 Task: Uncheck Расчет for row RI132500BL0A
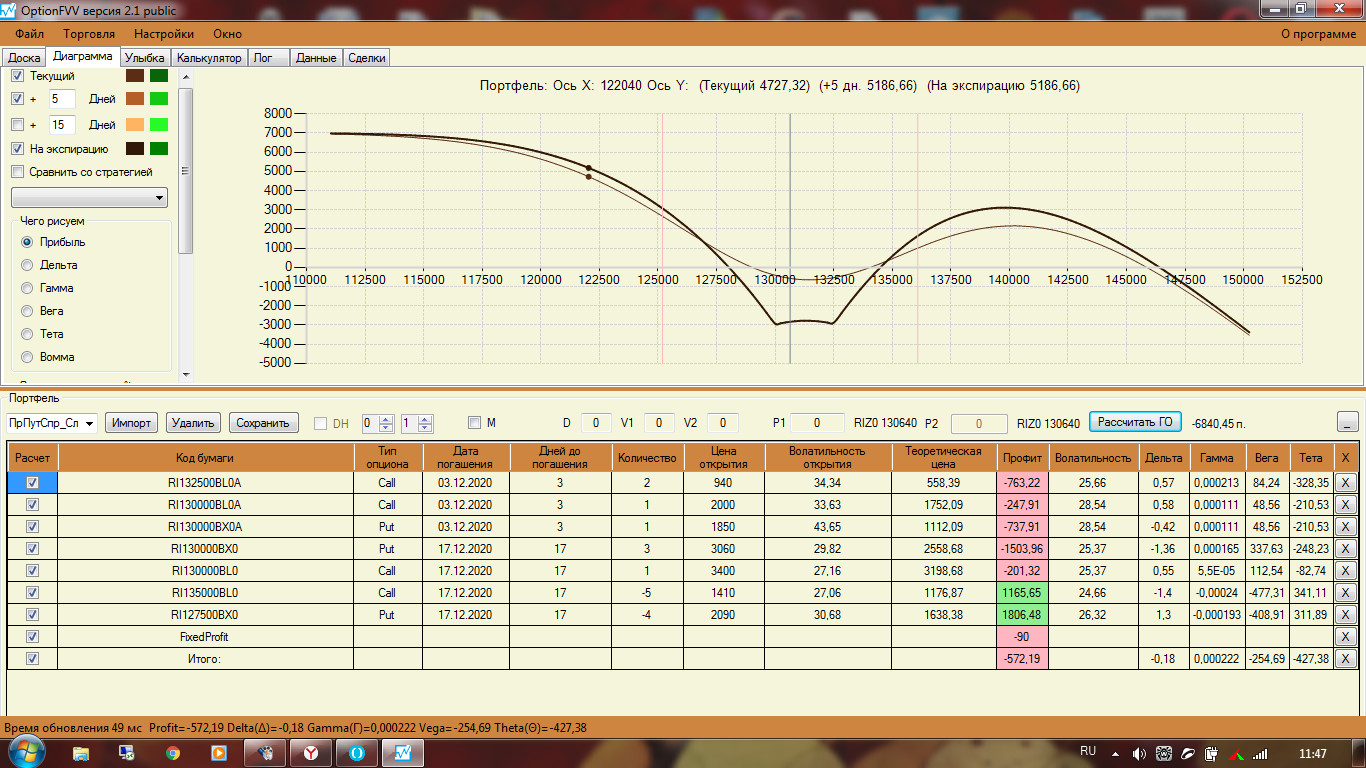[x=32, y=482]
